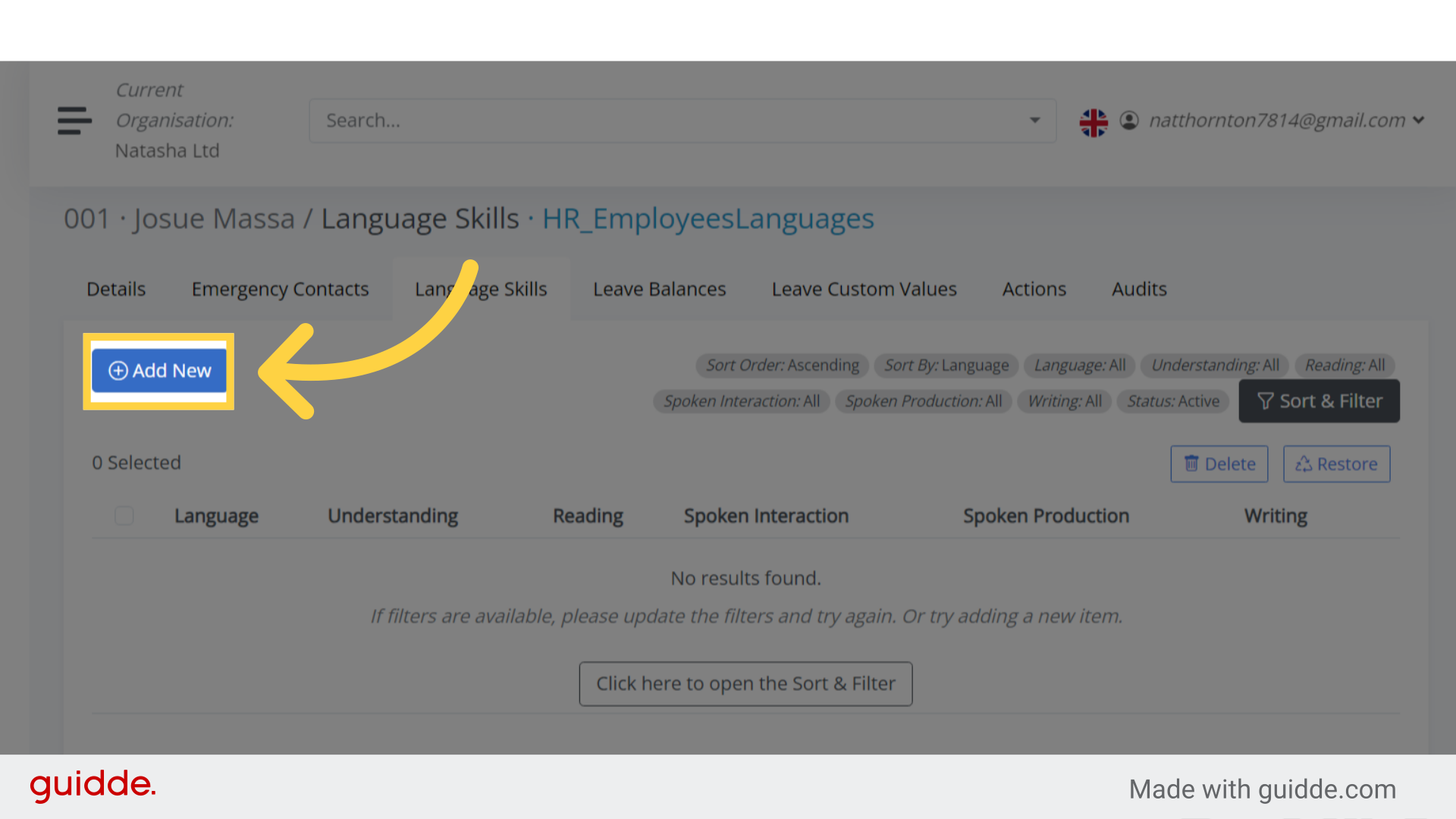Click the Reading column header
The height and width of the screenshot is (819, 1456).
point(588,516)
